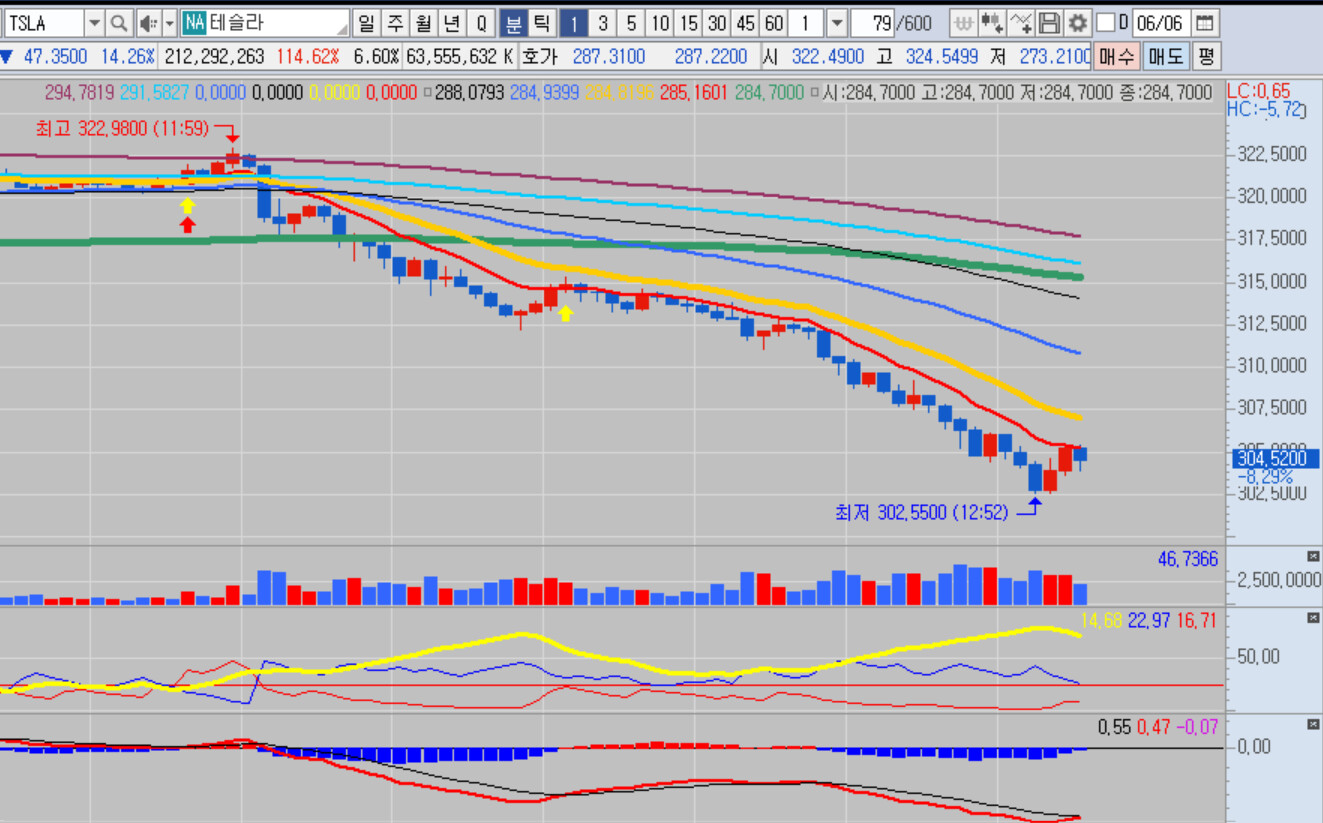This screenshot has width=1323, height=823.
Task: Click the won currency conversion icon
Action: coord(962,23)
